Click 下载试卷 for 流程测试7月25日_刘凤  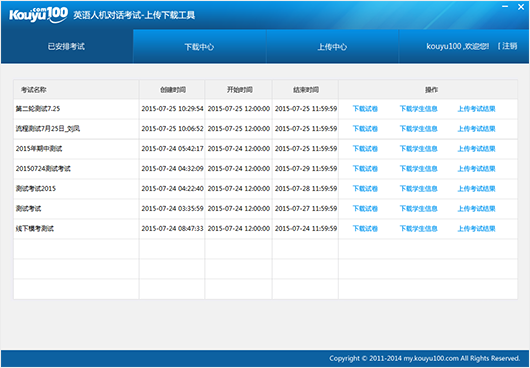pos(365,129)
